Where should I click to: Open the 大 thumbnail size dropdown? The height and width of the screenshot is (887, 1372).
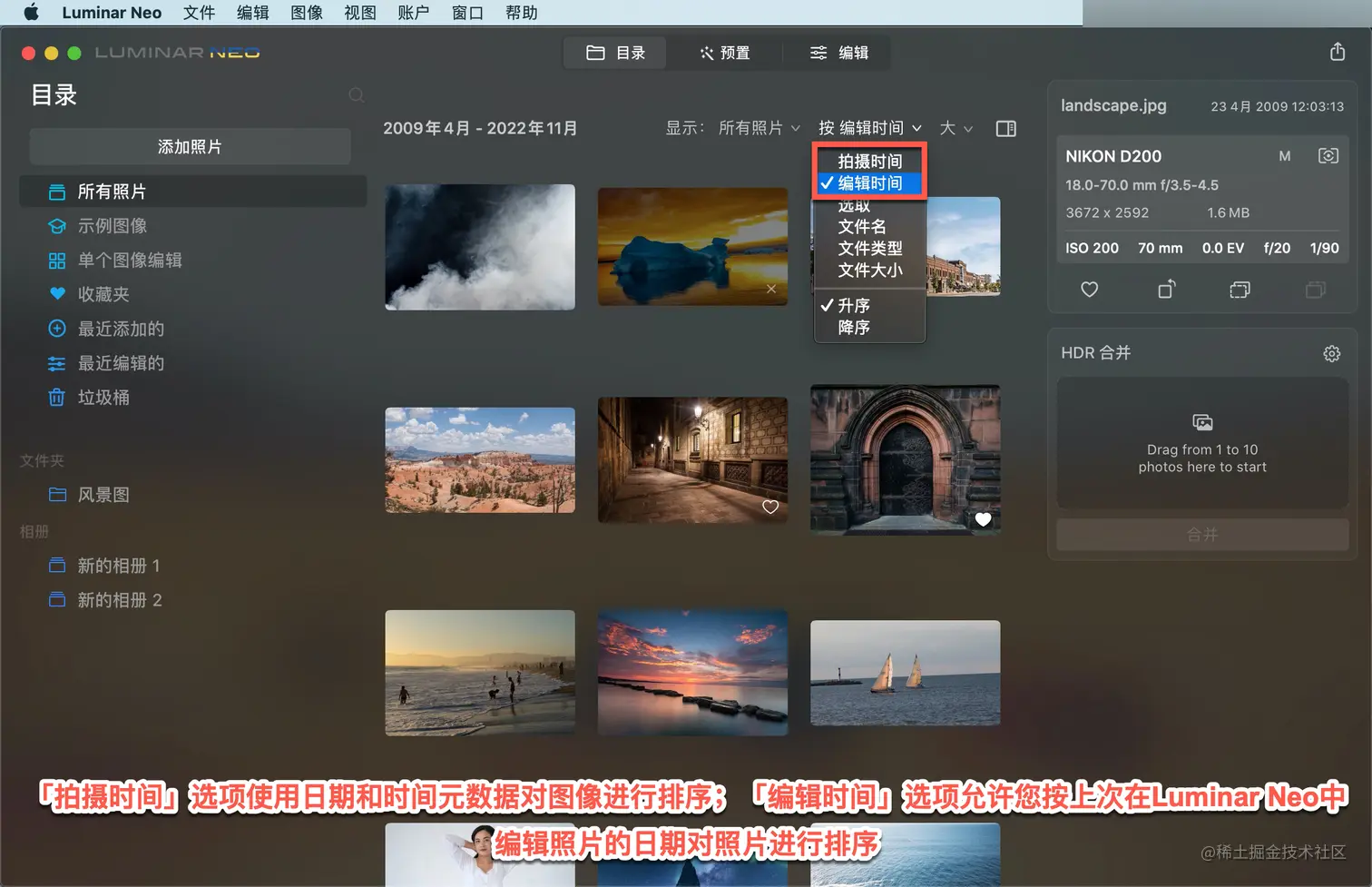(955, 128)
